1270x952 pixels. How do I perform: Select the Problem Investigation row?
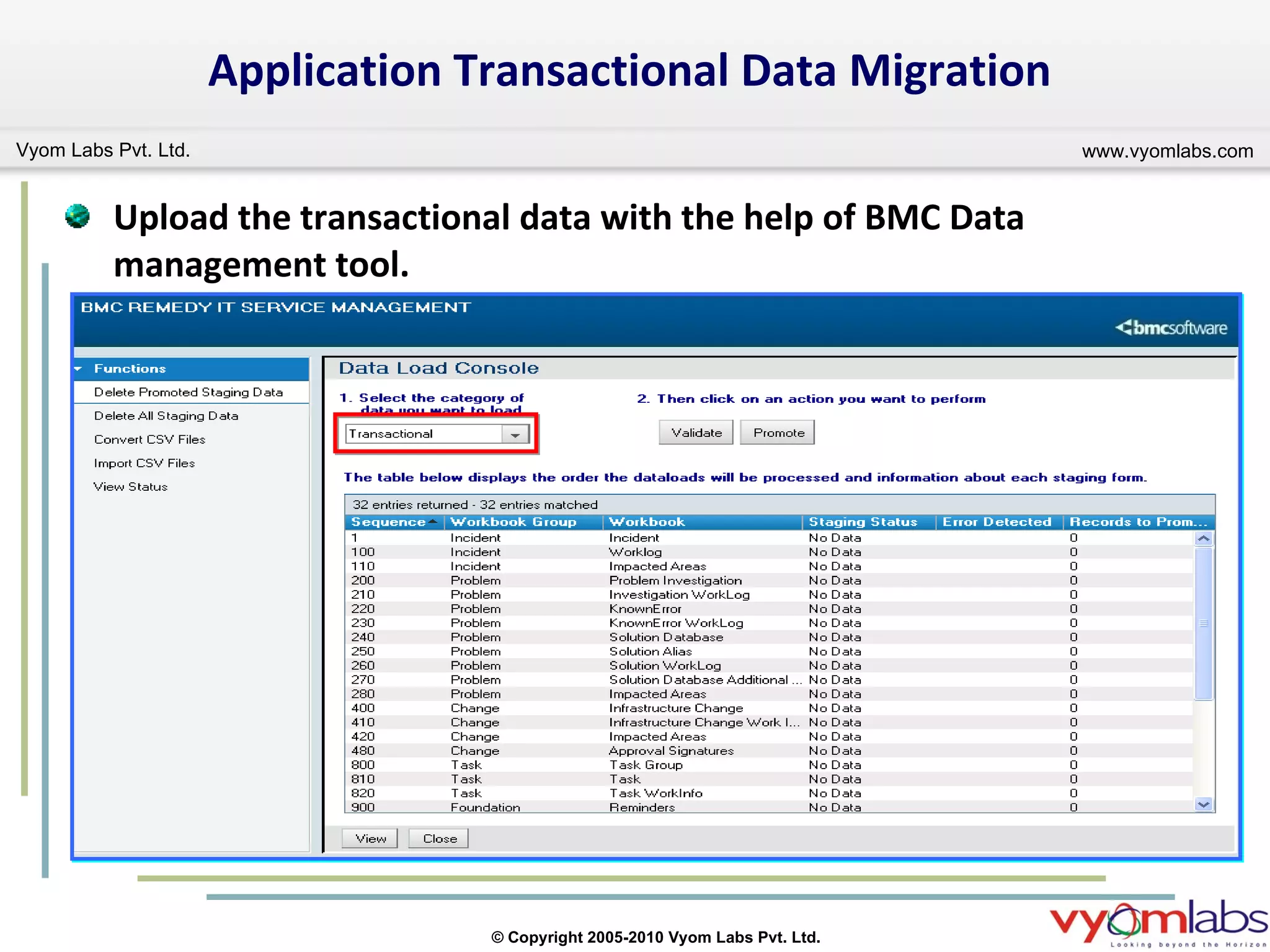pos(769,581)
